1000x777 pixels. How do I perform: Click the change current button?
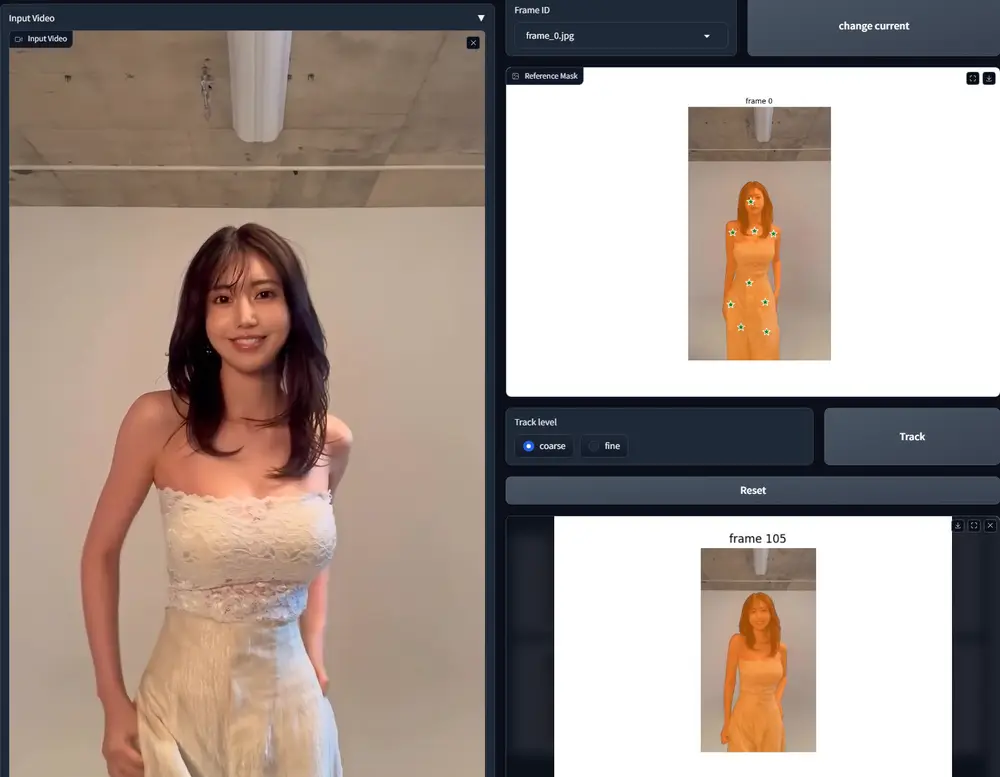click(873, 26)
